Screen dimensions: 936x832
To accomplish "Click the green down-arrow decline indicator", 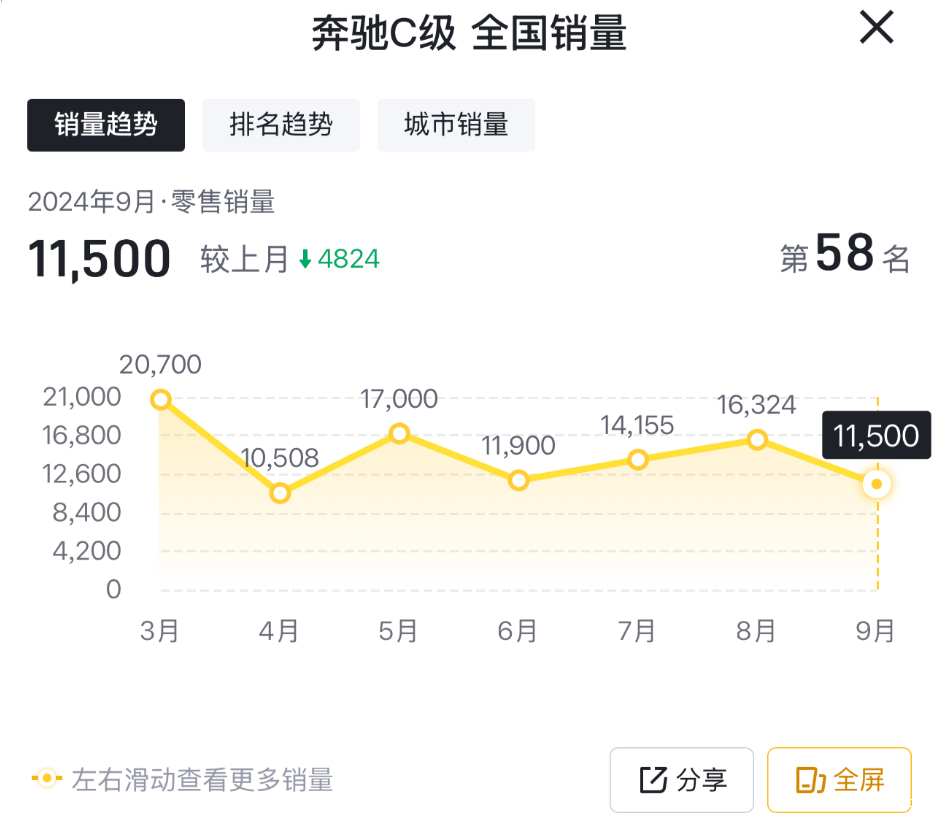I will [x=306, y=260].
